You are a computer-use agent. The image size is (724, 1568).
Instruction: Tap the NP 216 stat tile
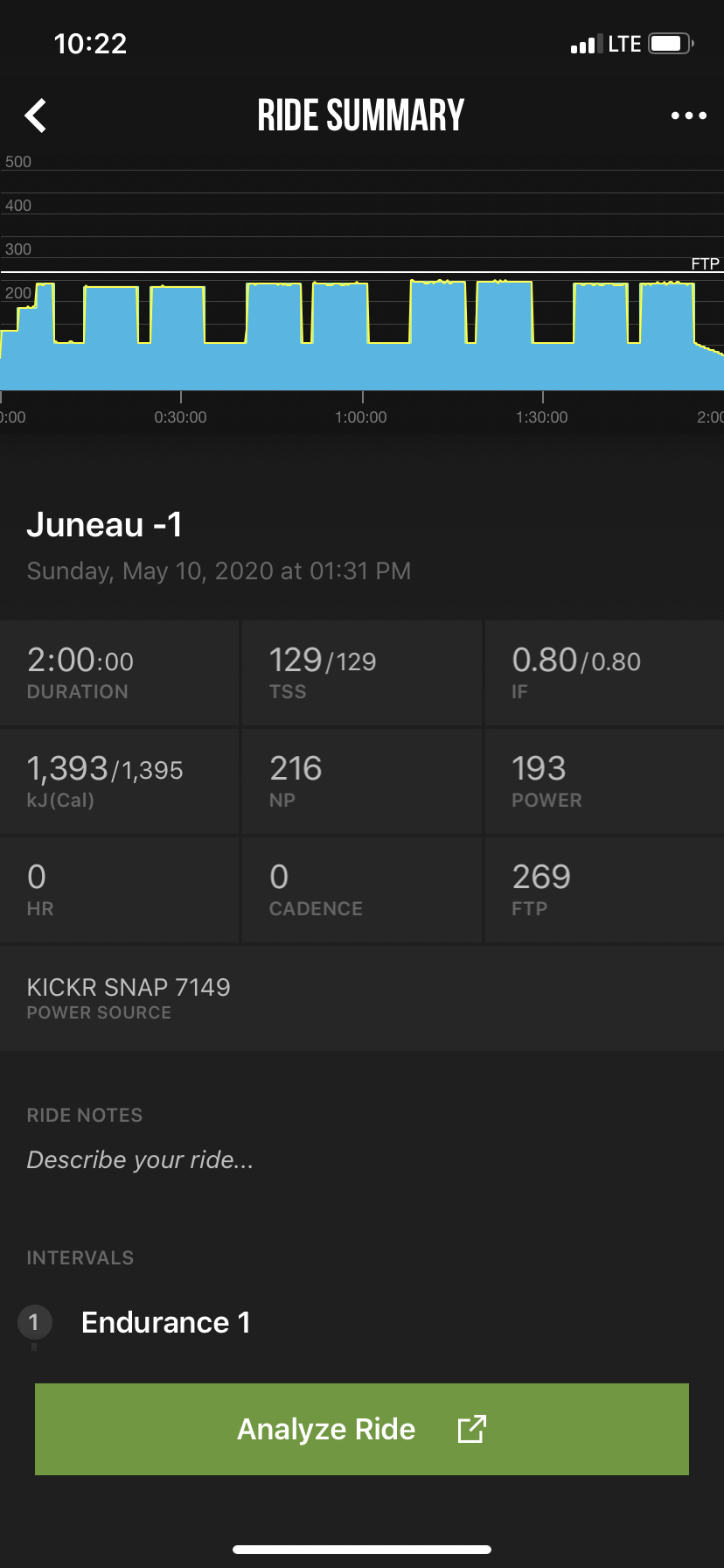[x=361, y=781]
